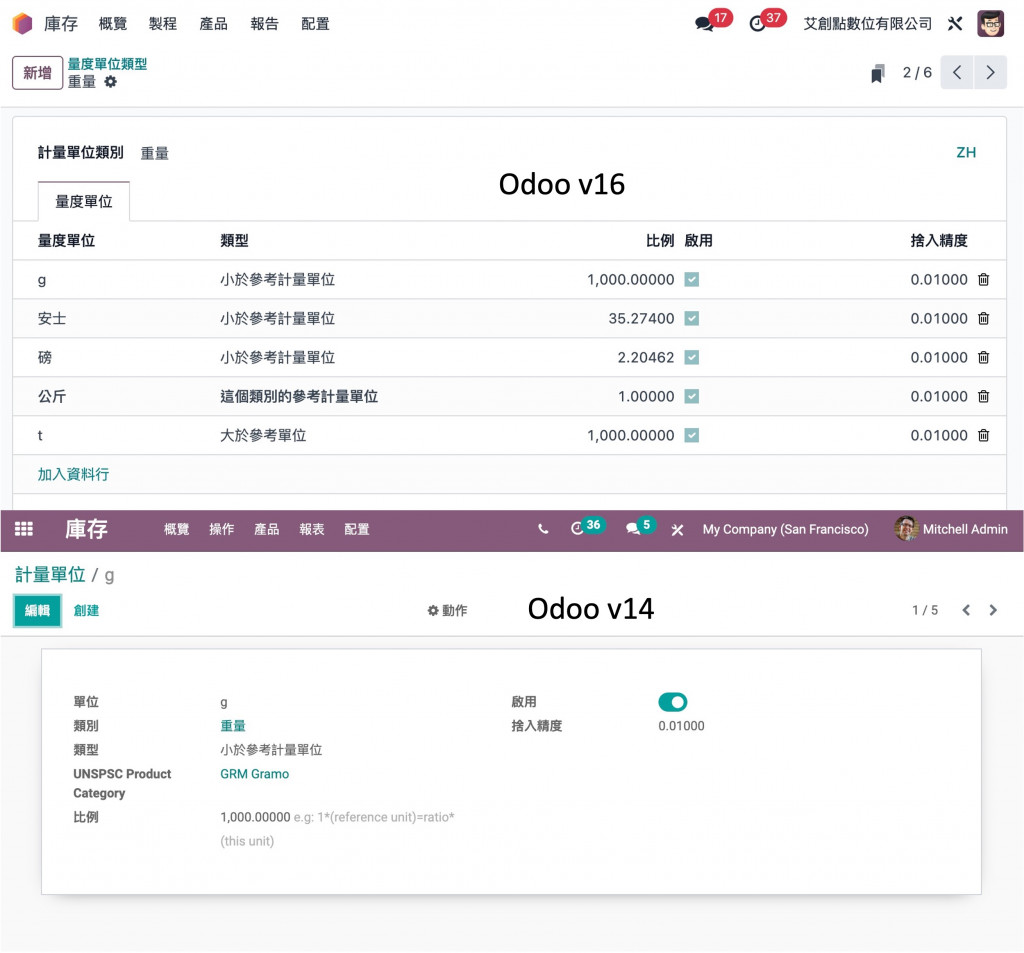Open the v16 messages chat icon
1024x953 pixels.
704,24
